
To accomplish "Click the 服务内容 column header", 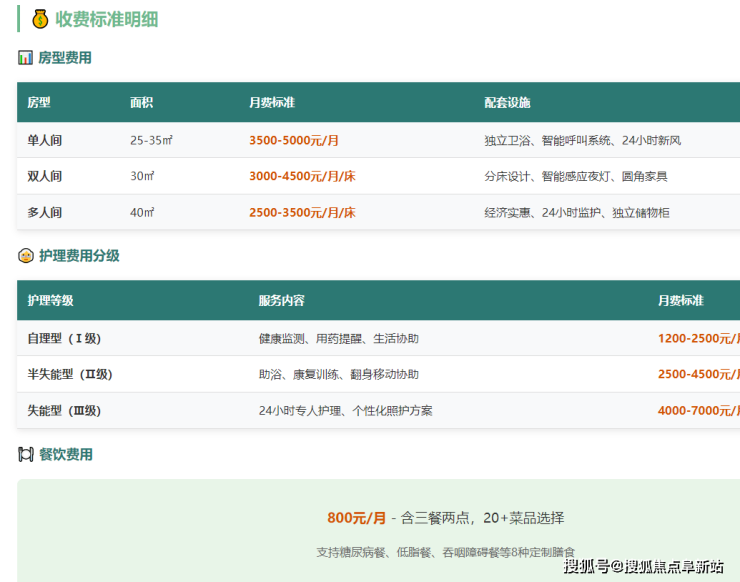I will coord(281,301).
